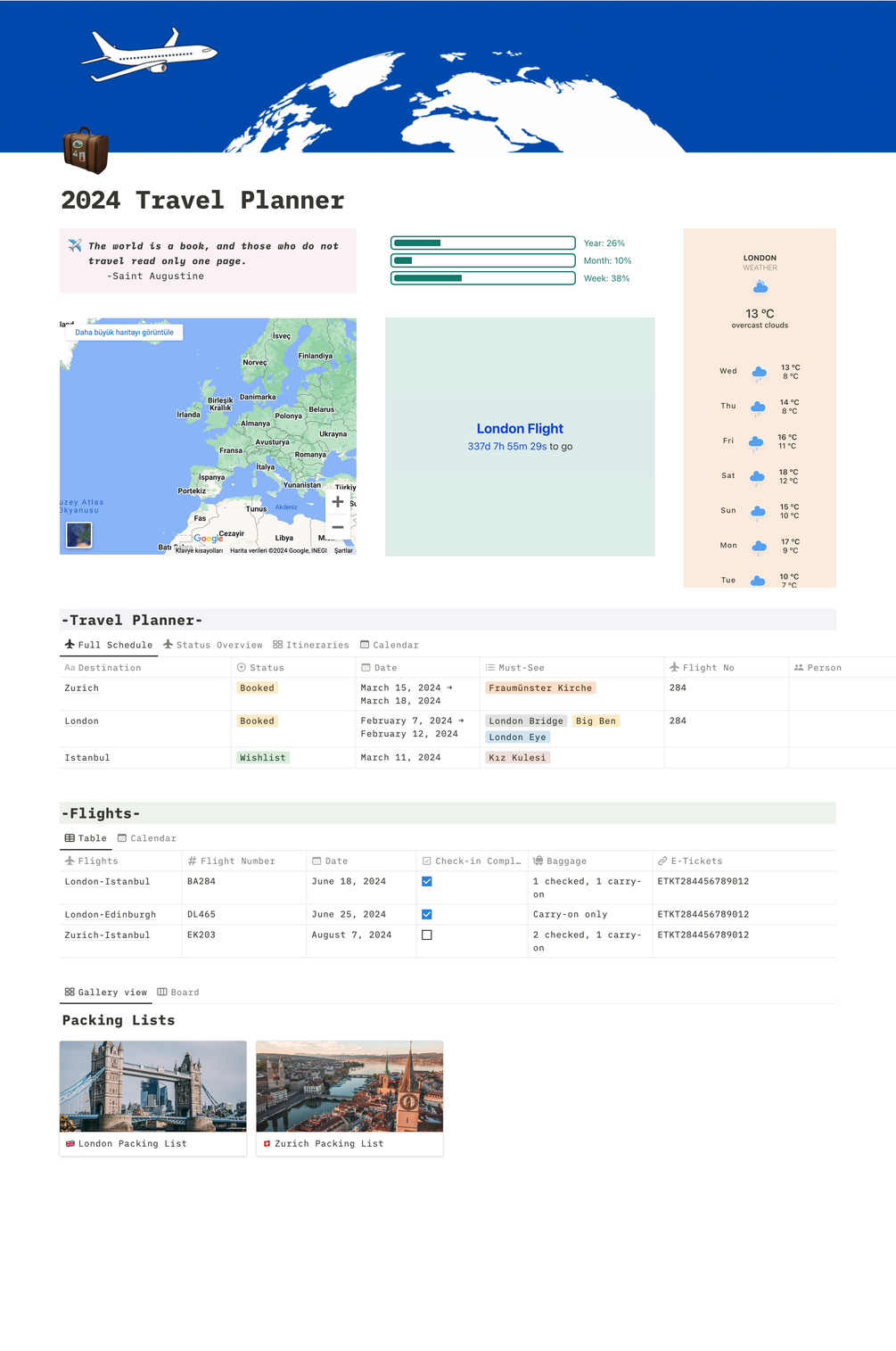This screenshot has height=1351, width=896.
Task: Click London Eye tag
Action: coord(517,737)
